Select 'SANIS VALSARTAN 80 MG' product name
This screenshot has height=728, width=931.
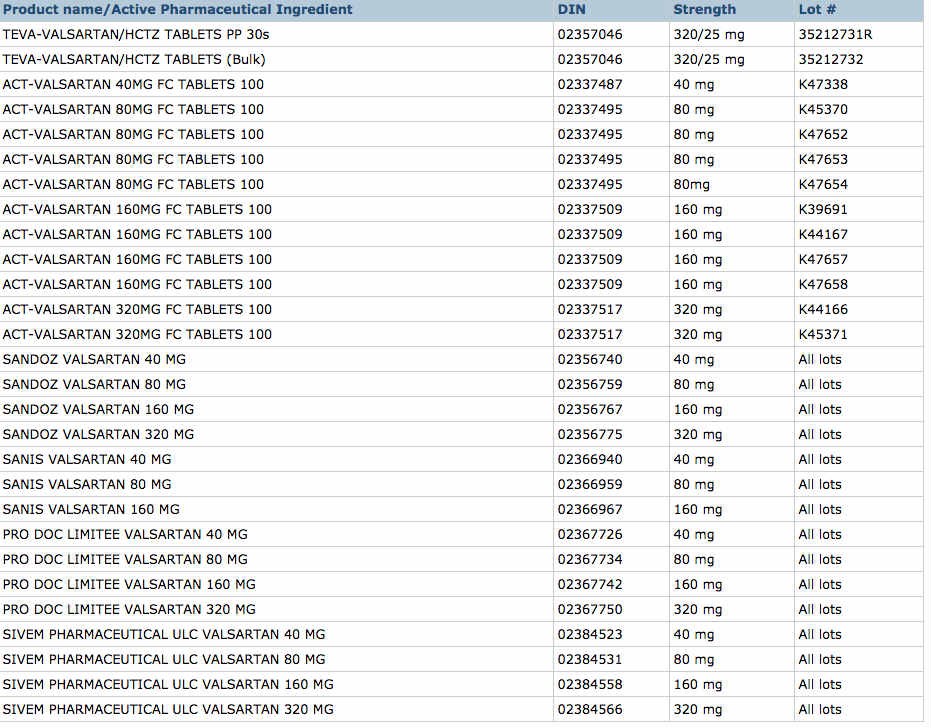87,484
